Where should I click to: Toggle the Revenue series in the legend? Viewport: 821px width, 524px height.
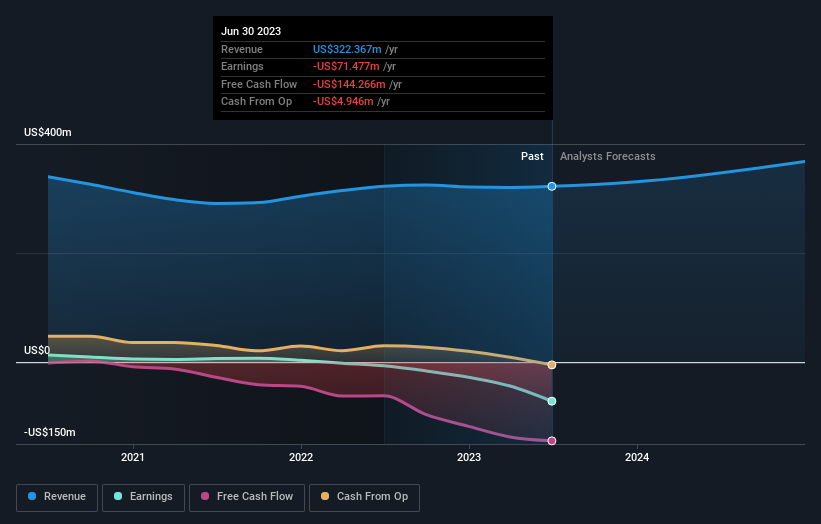click(x=57, y=497)
